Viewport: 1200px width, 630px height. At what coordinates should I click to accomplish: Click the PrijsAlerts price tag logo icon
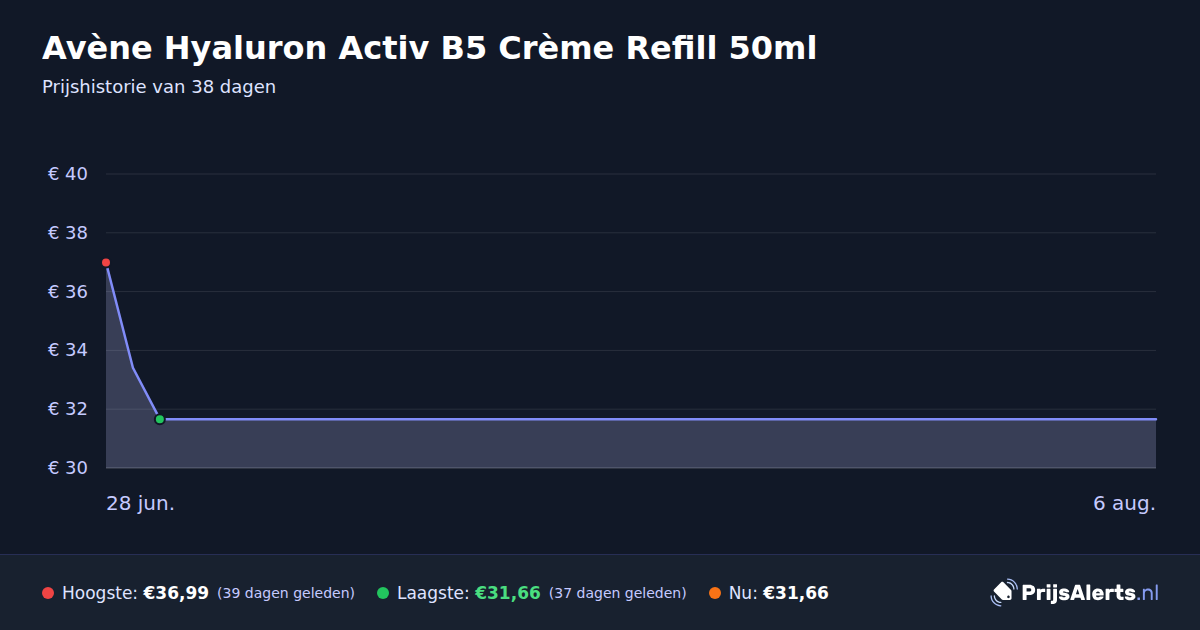tap(1003, 593)
